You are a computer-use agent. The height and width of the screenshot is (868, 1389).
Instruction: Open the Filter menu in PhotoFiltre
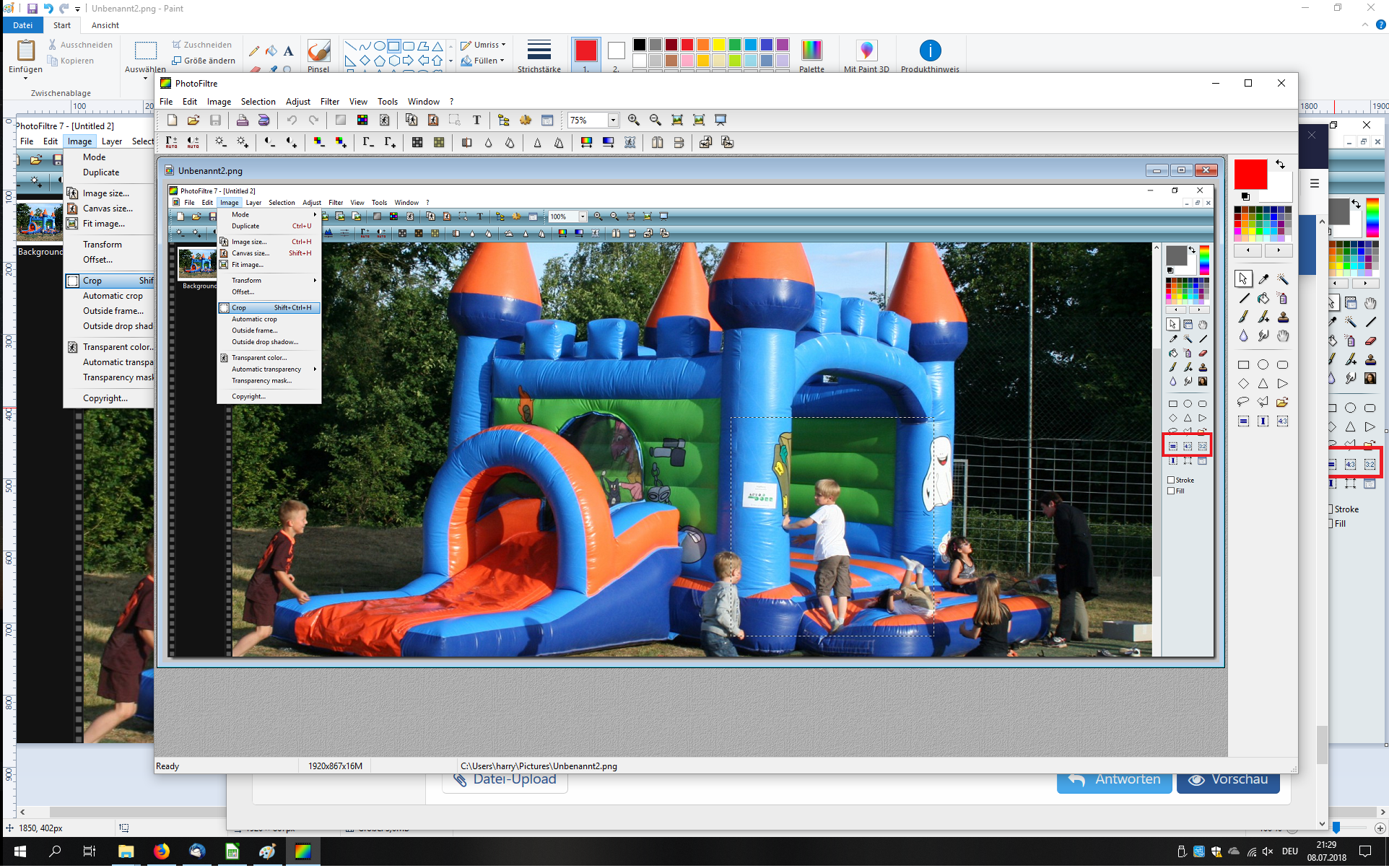click(x=329, y=102)
